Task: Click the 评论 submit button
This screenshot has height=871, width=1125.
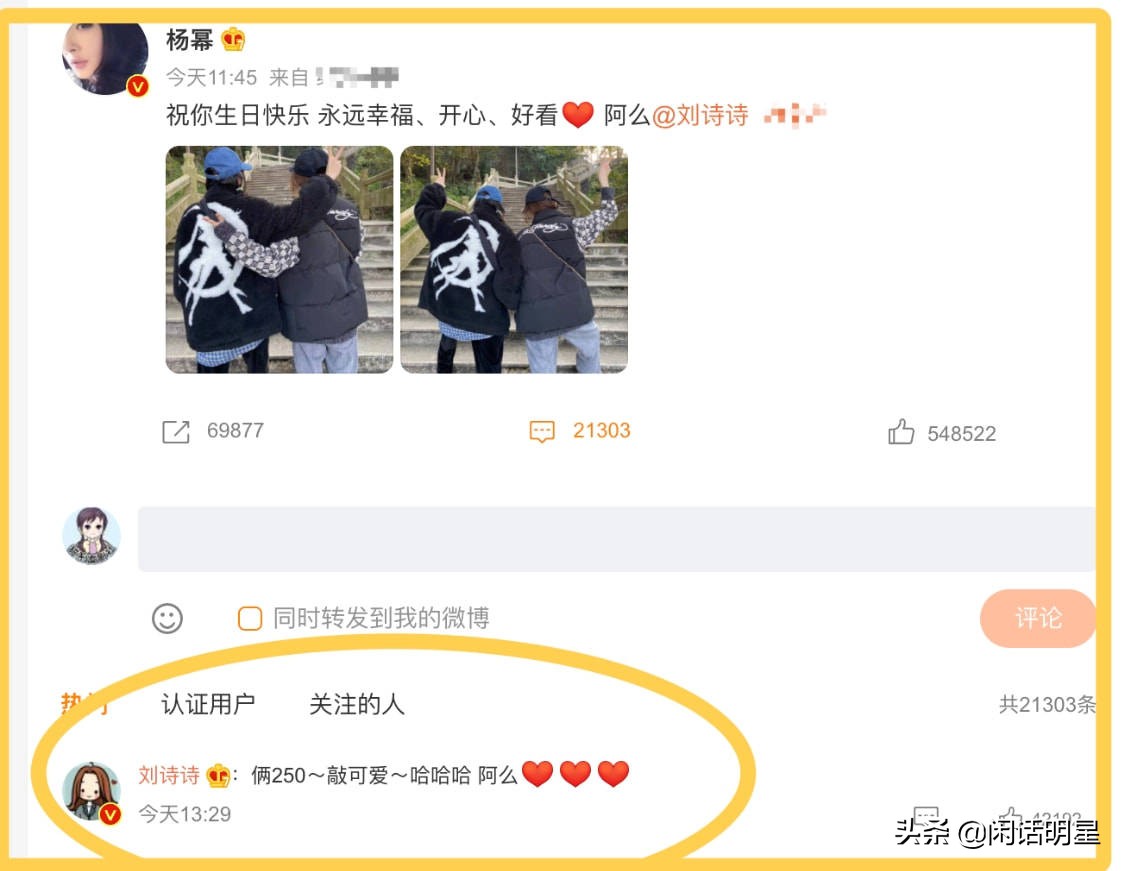Action: [x=1037, y=618]
